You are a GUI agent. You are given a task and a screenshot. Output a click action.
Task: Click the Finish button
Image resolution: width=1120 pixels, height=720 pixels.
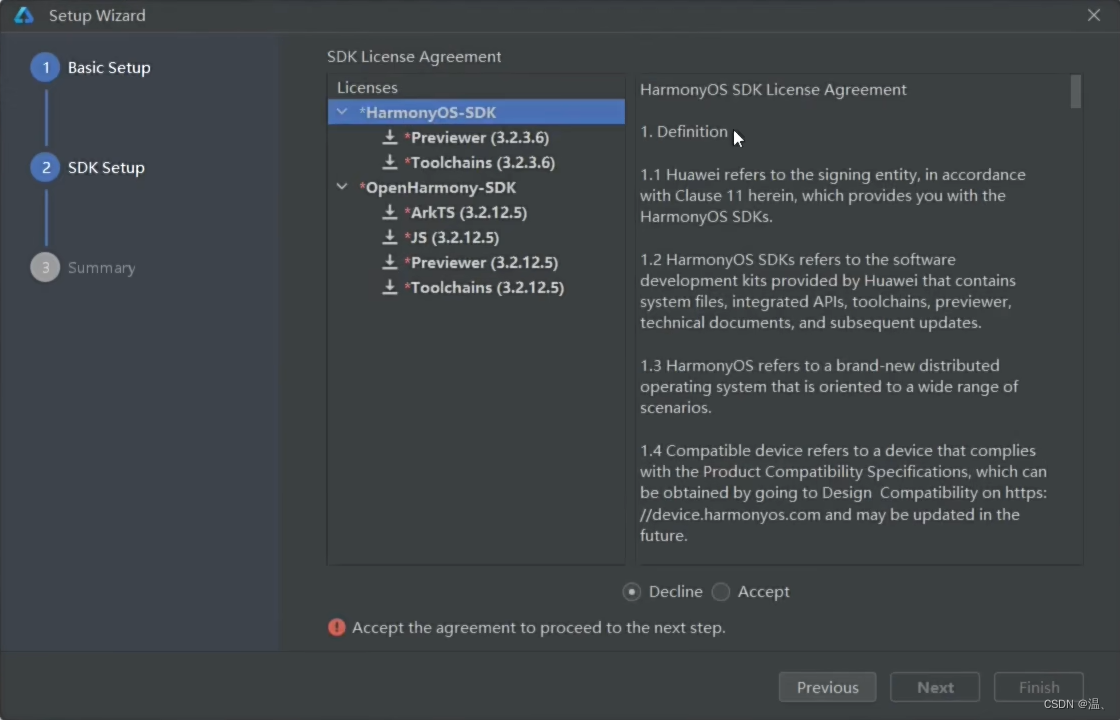coord(1039,687)
